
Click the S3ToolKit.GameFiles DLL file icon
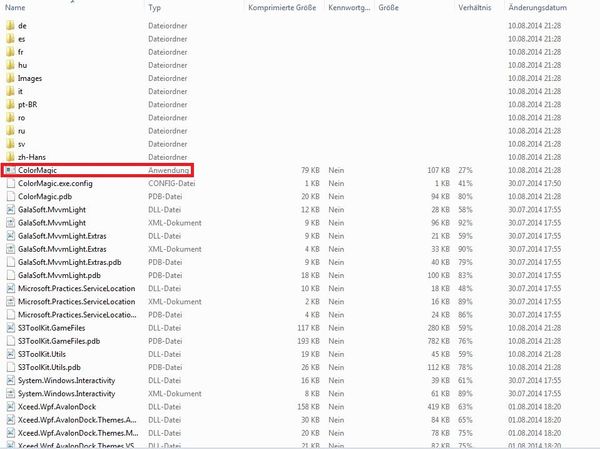[11, 328]
